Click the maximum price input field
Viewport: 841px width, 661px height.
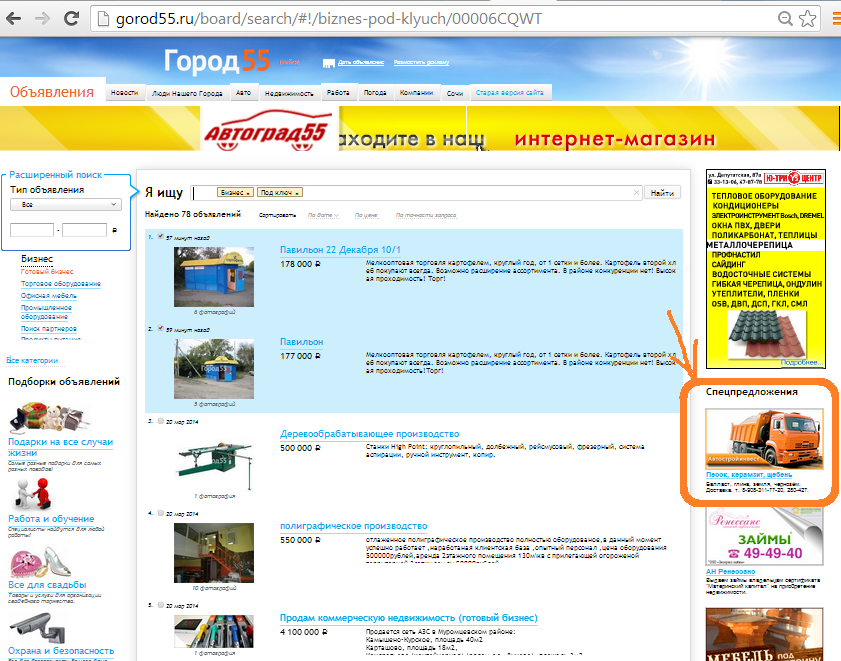[84, 230]
